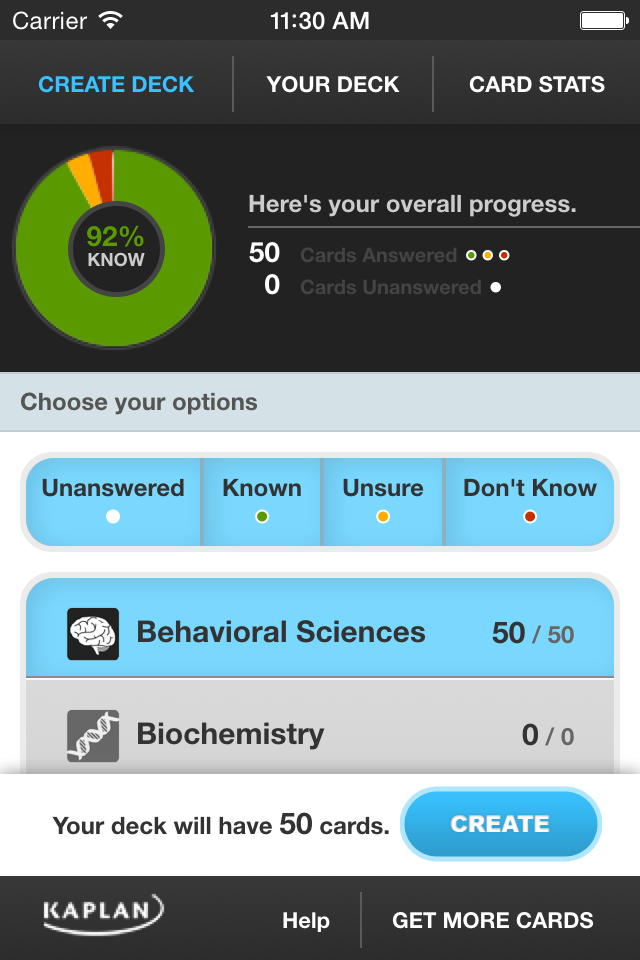Toggle the Known filter option

coord(262,501)
